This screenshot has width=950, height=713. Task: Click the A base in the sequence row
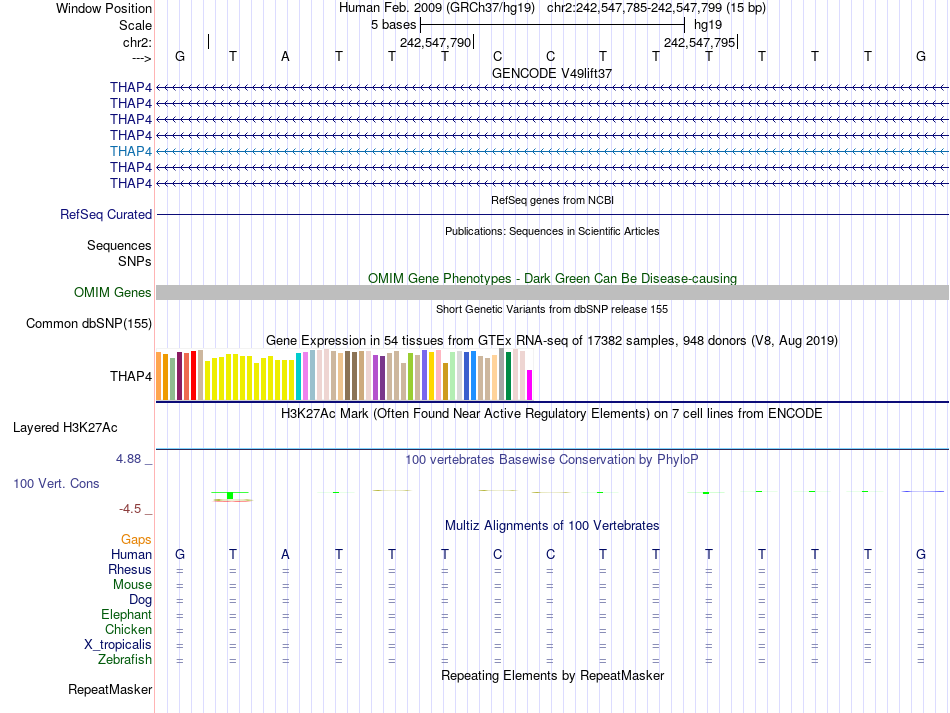(x=285, y=57)
